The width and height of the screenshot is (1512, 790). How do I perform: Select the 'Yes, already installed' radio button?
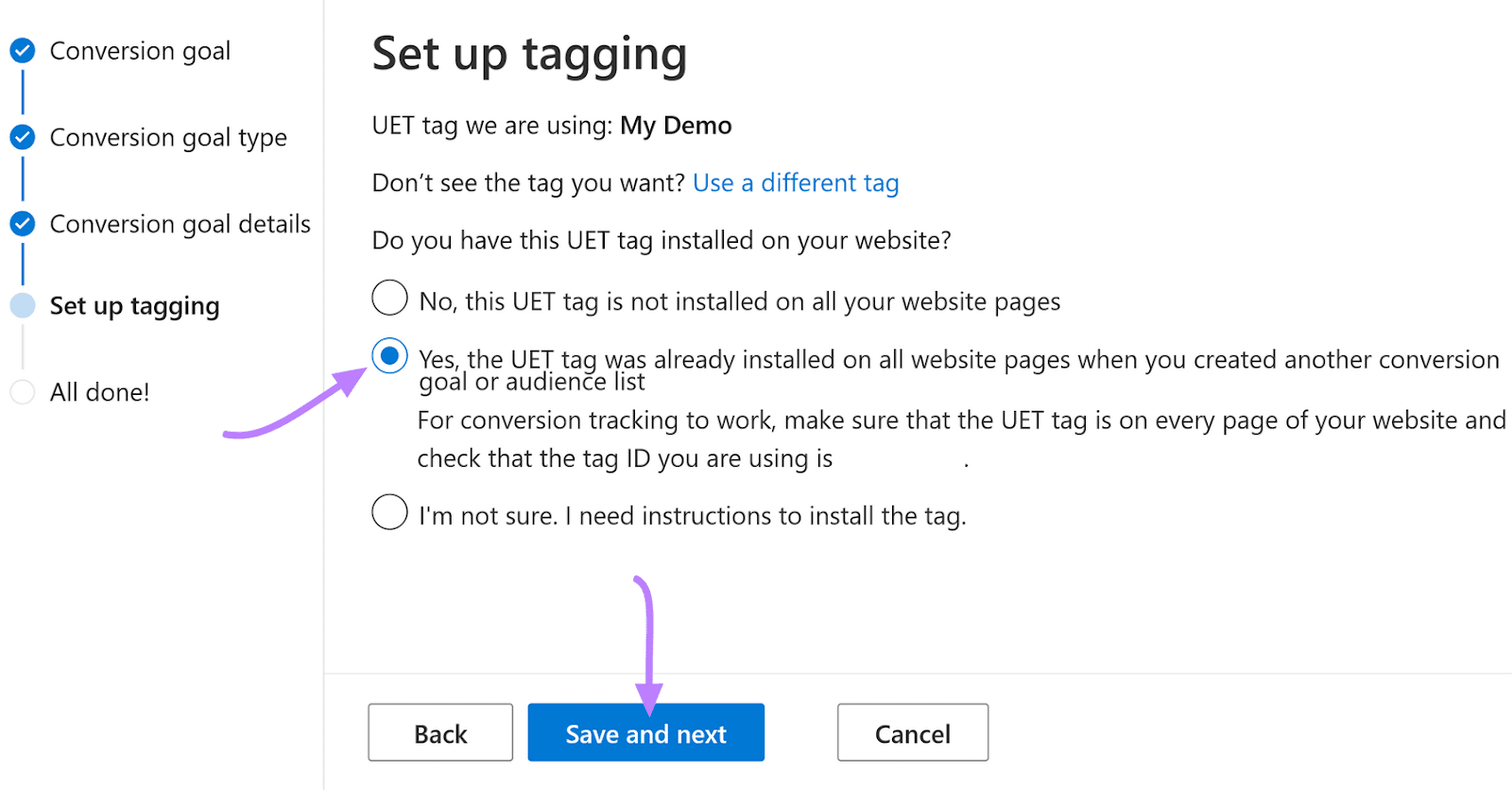tap(389, 356)
